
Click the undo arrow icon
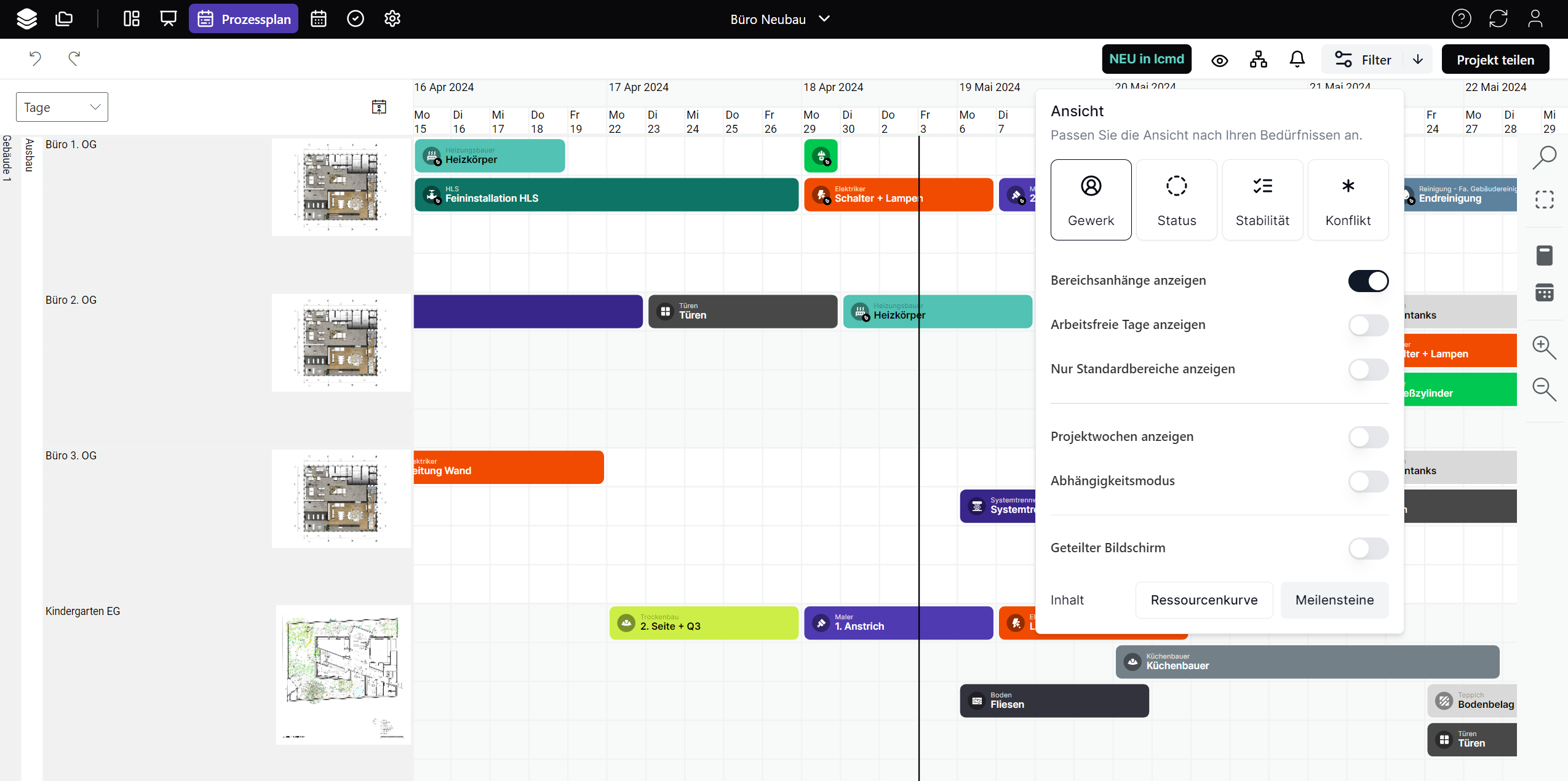coord(35,58)
